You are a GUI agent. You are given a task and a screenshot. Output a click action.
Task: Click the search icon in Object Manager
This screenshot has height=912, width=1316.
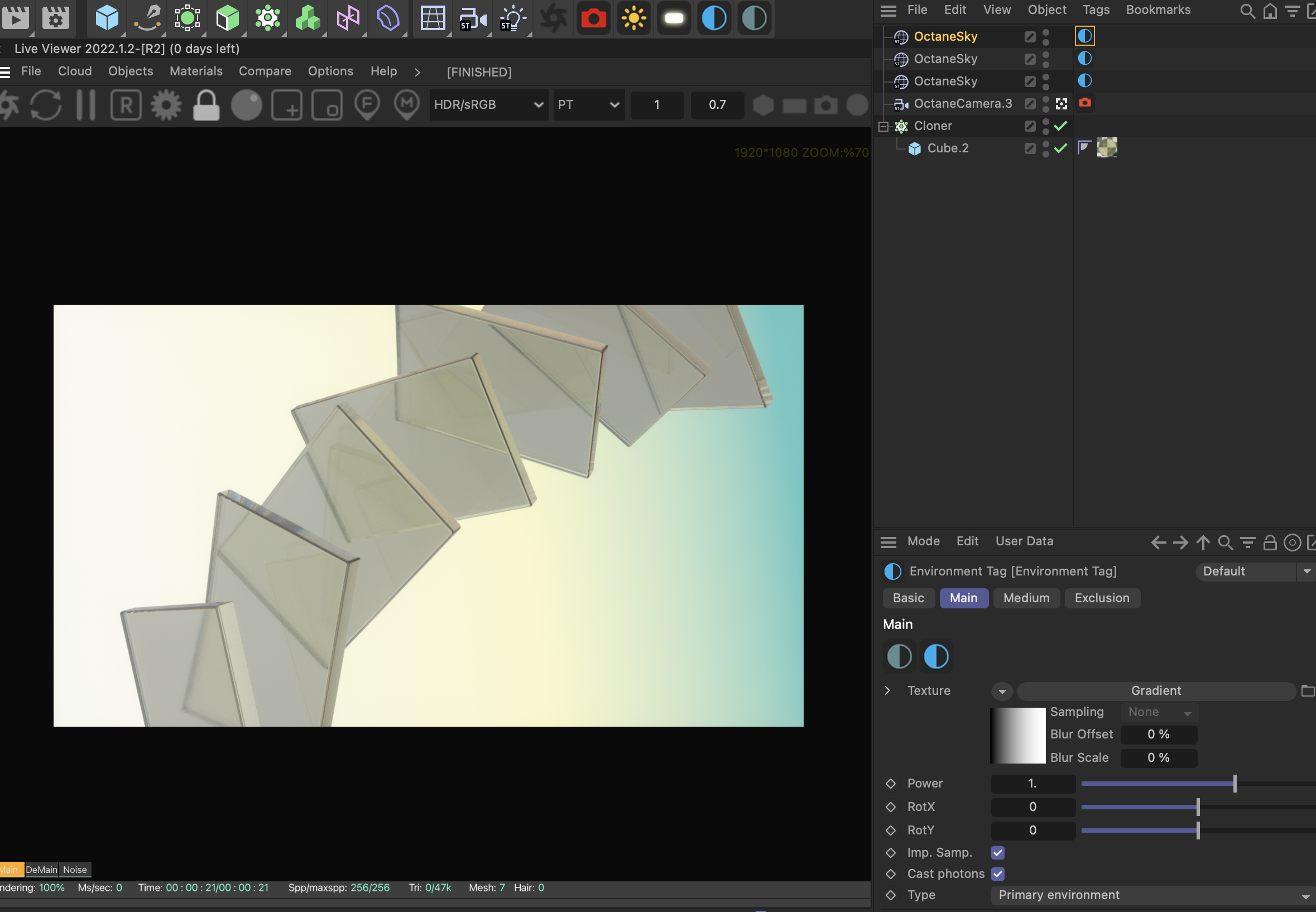coord(1247,11)
